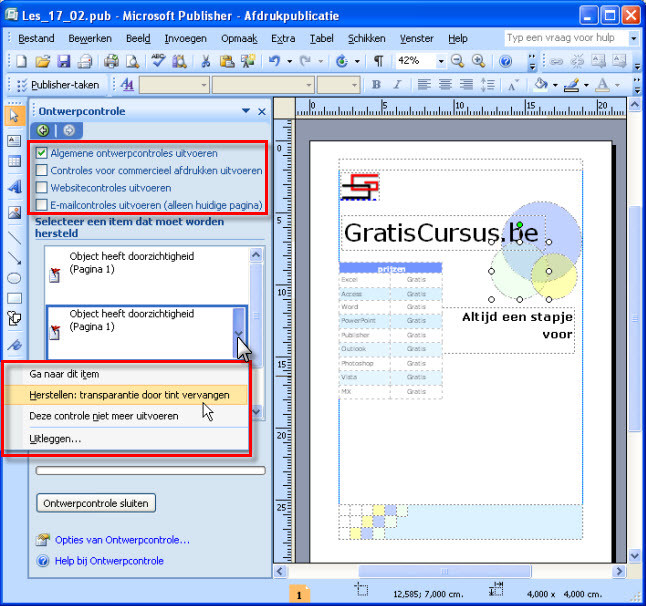646x606 pixels.
Task: Select the Arrow drawing tool
Action: point(14,258)
